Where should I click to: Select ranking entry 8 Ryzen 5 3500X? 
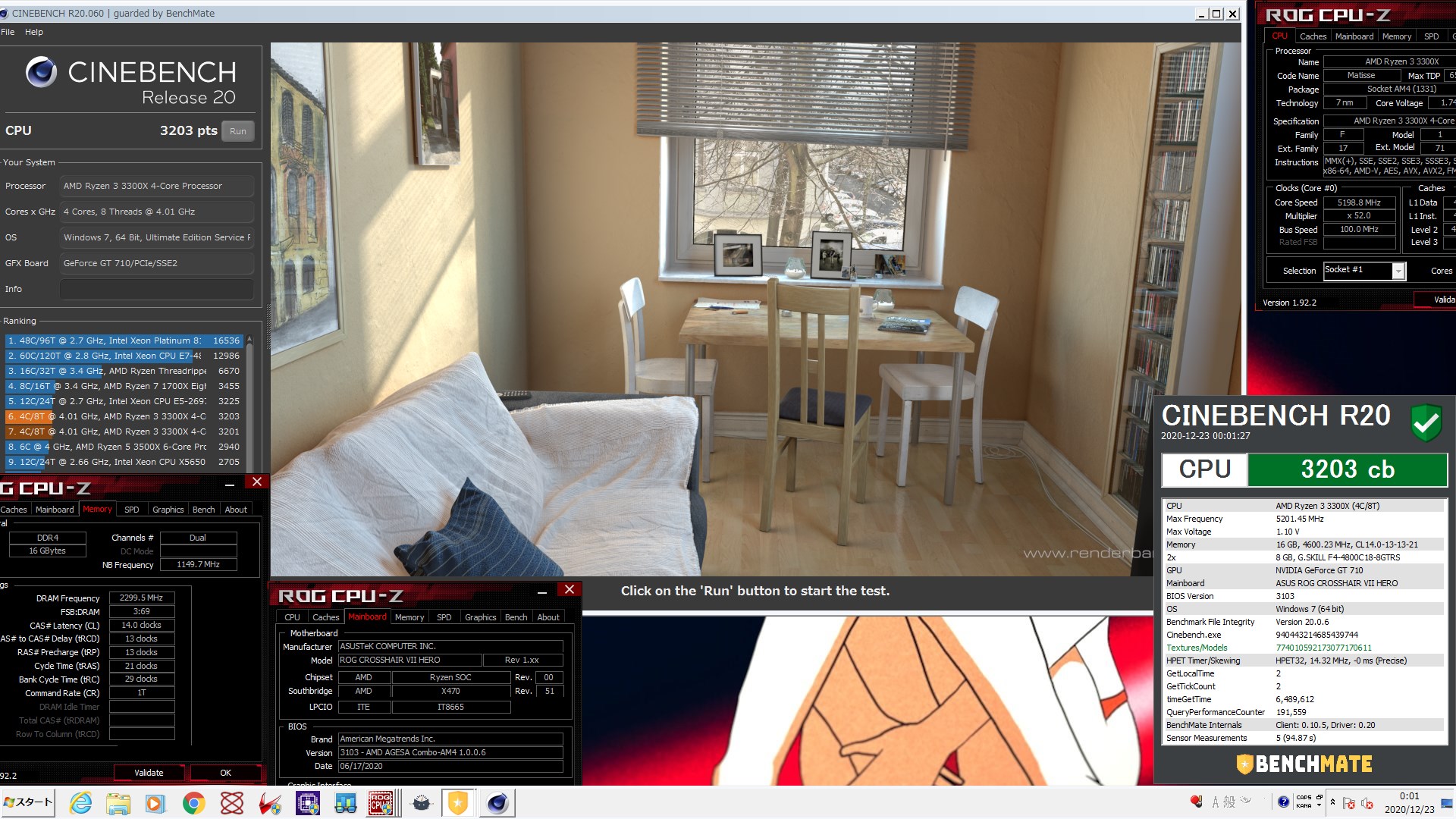coord(123,447)
